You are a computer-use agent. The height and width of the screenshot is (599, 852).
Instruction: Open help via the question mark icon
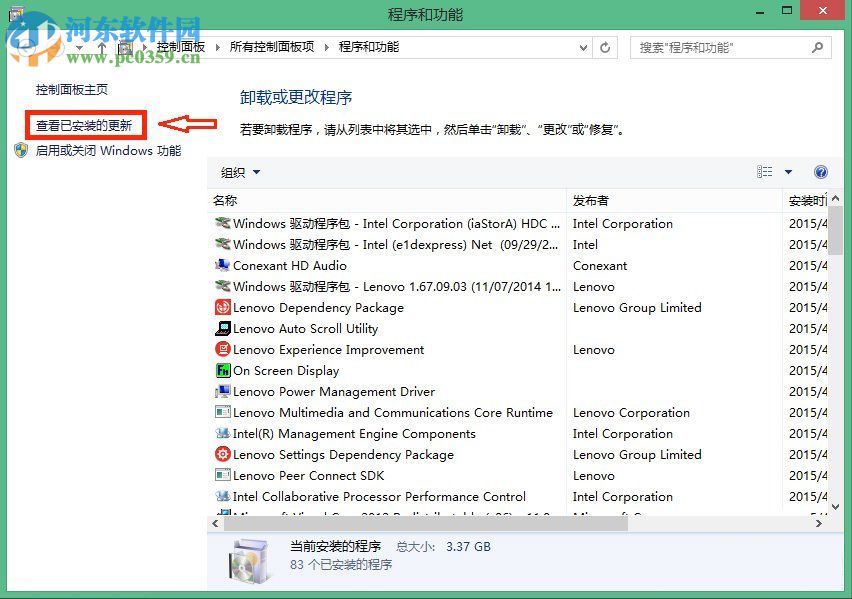click(821, 171)
